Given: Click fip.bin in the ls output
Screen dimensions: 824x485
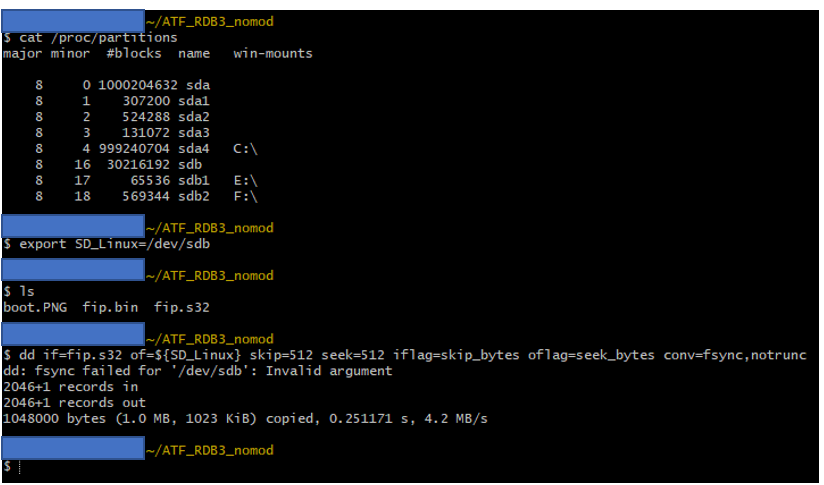Looking at the screenshot, I should 110,307.
